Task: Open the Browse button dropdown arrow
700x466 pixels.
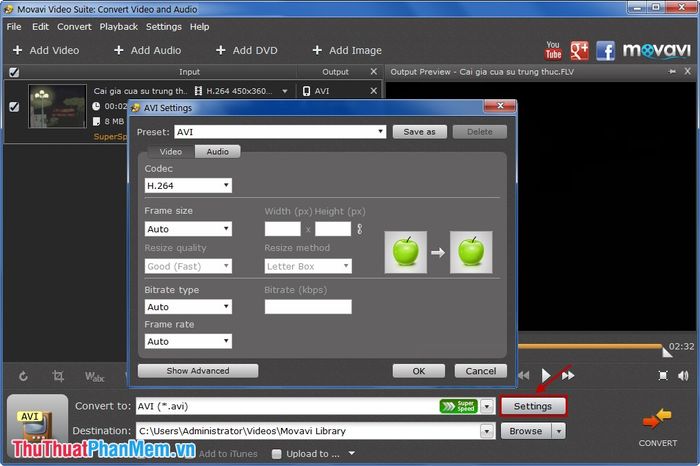Action: (x=558, y=431)
